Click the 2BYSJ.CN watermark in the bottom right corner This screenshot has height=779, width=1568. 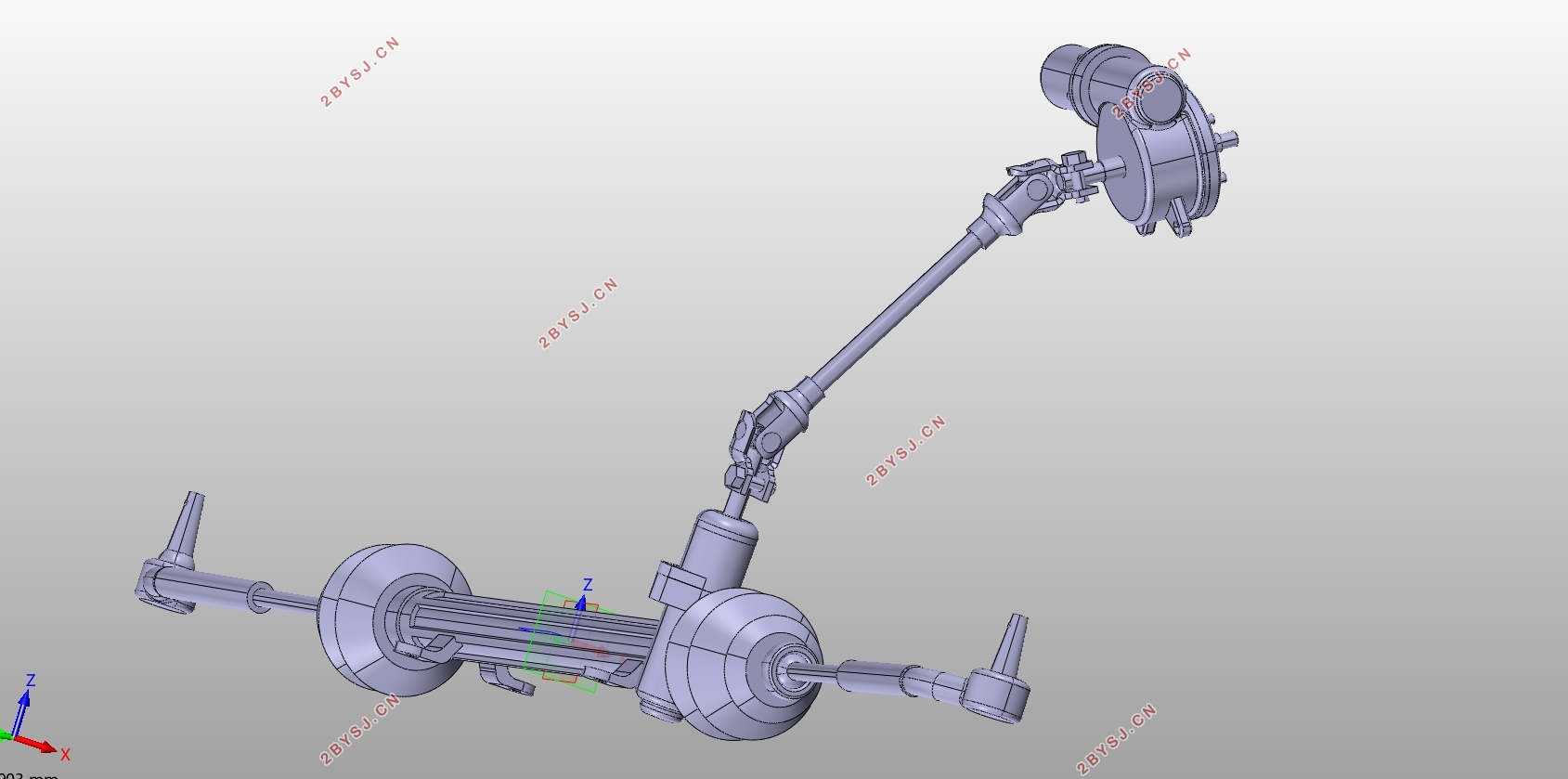tap(1118, 740)
